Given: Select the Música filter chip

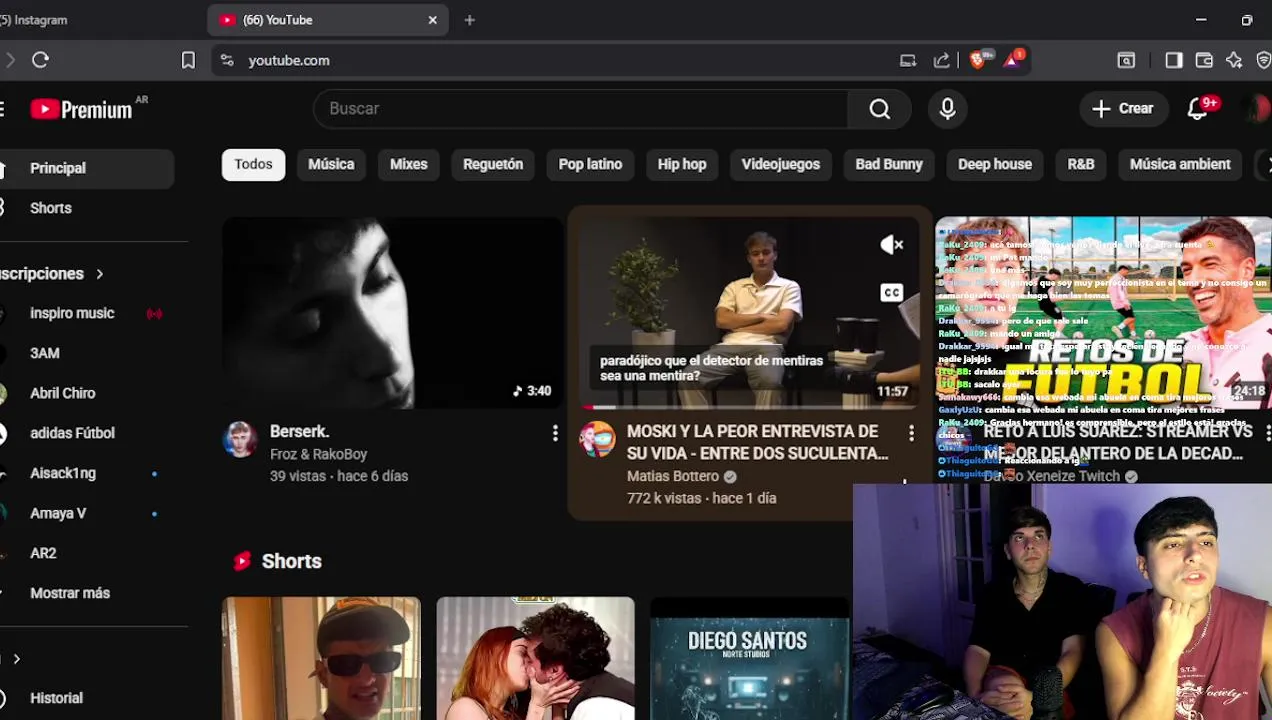Looking at the screenshot, I should tap(331, 164).
